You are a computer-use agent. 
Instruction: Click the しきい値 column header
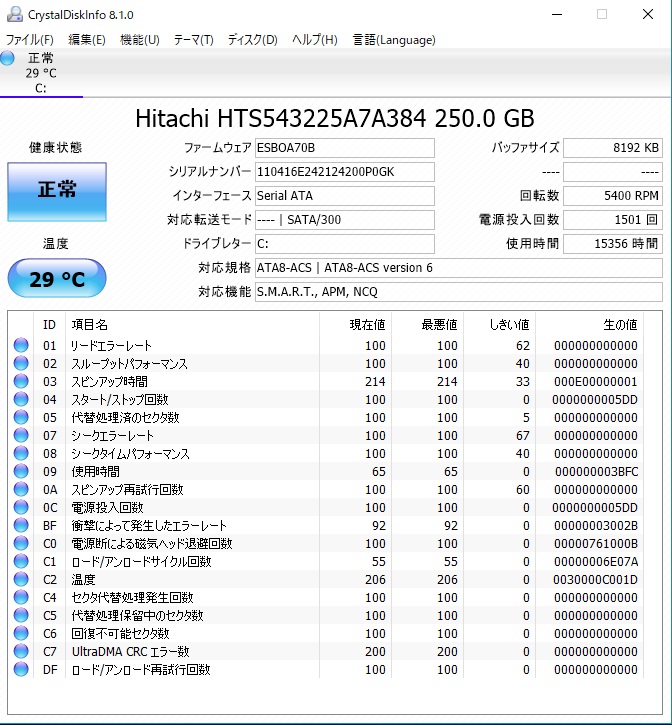click(x=499, y=325)
